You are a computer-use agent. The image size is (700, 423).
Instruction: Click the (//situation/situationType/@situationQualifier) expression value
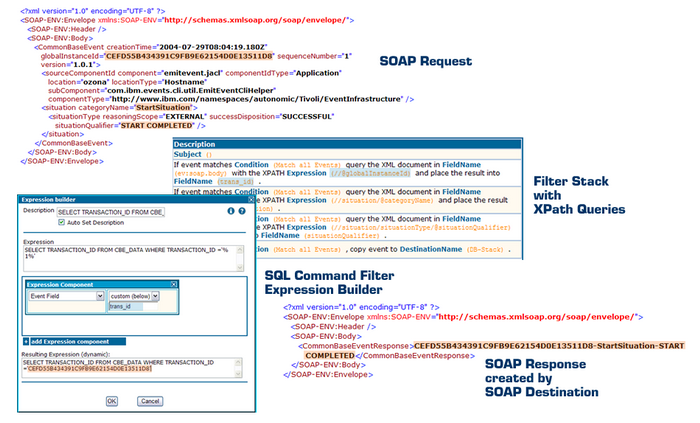coord(421,228)
